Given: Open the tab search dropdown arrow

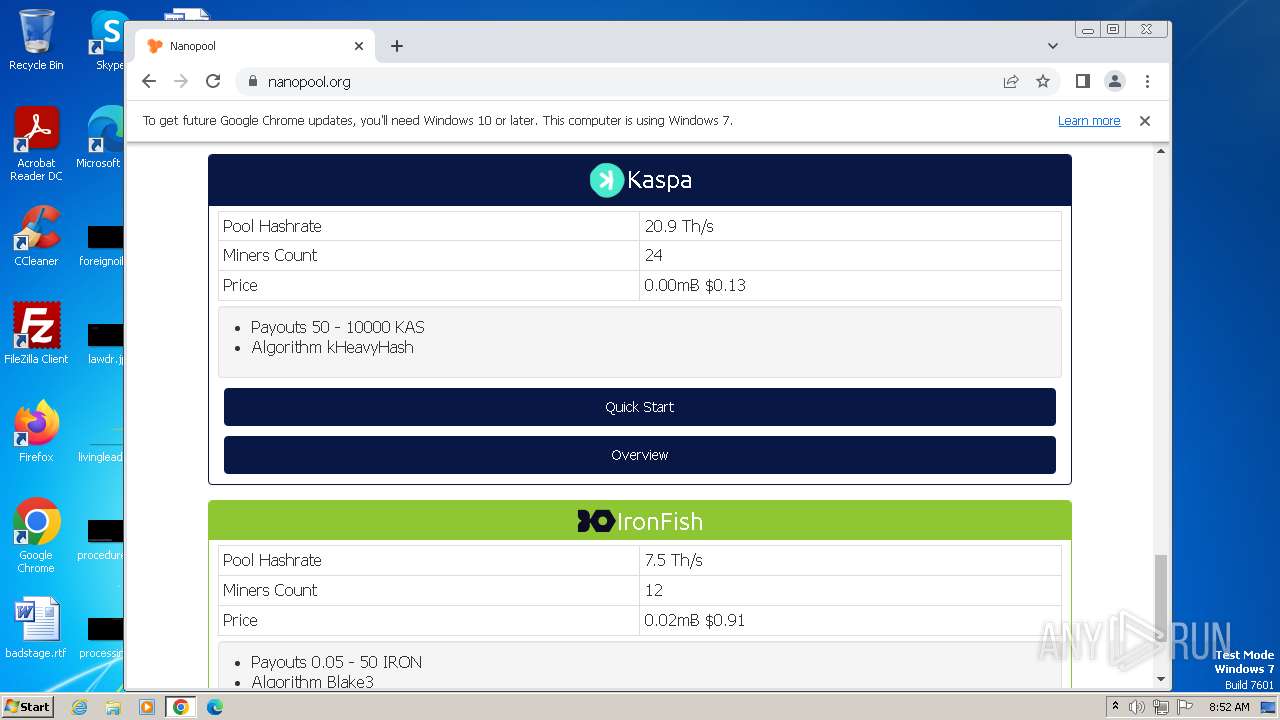Looking at the screenshot, I should pos(1053,46).
